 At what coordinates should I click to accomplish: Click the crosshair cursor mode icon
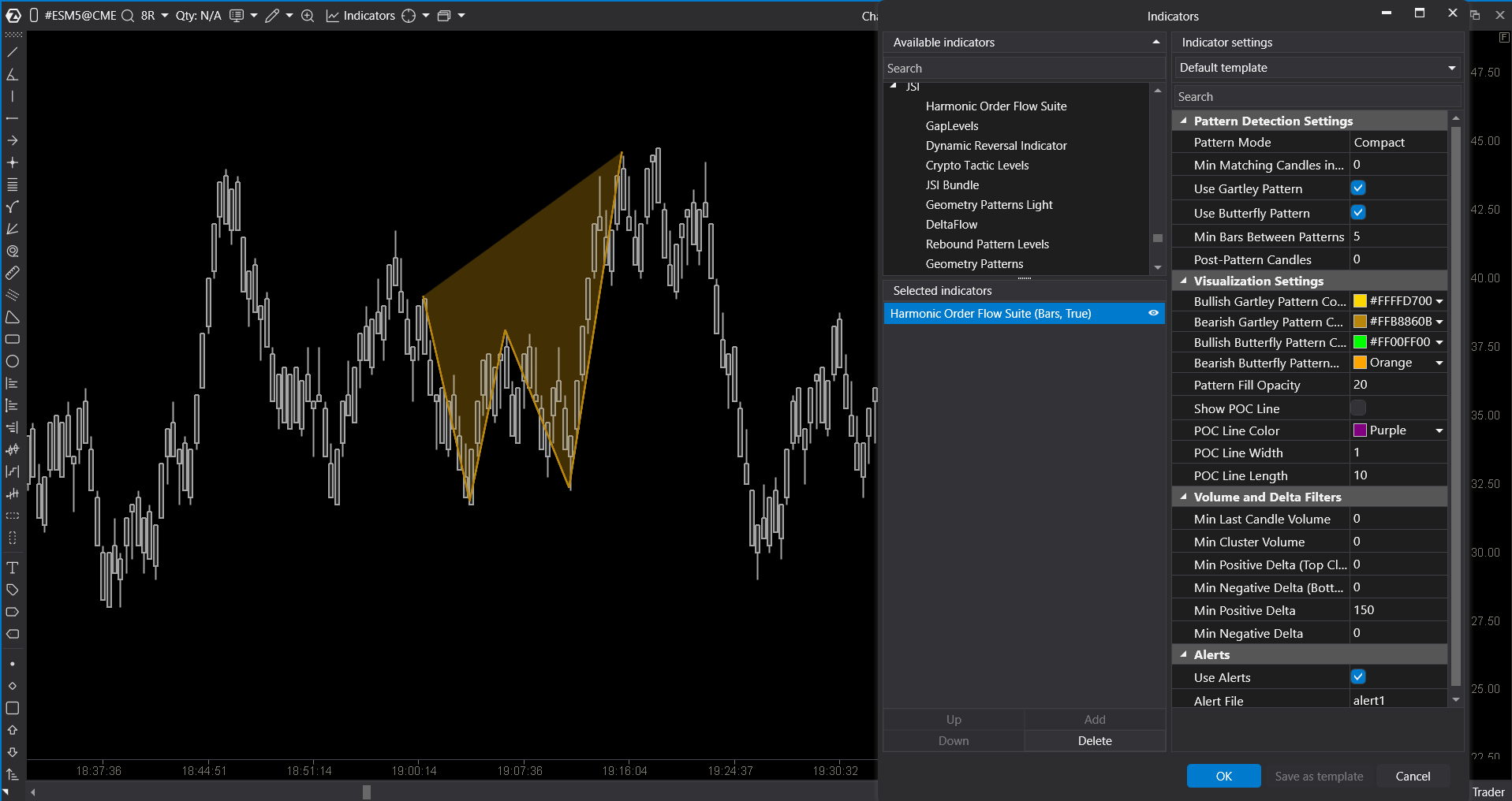[409, 16]
